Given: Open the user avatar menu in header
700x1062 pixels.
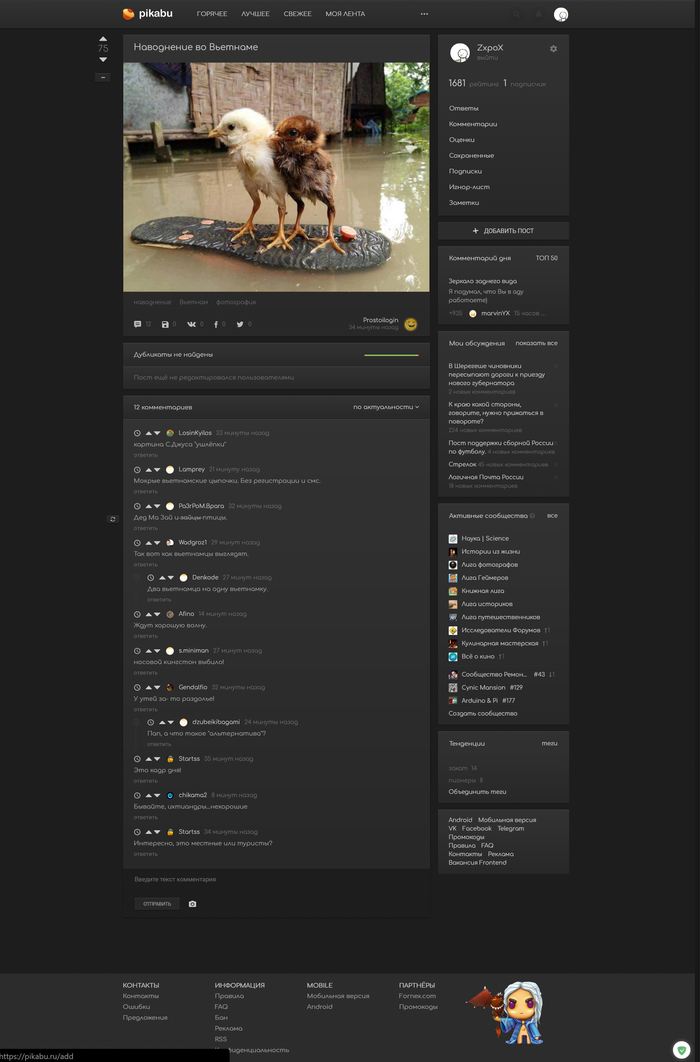Looking at the screenshot, I should (x=561, y=14).
